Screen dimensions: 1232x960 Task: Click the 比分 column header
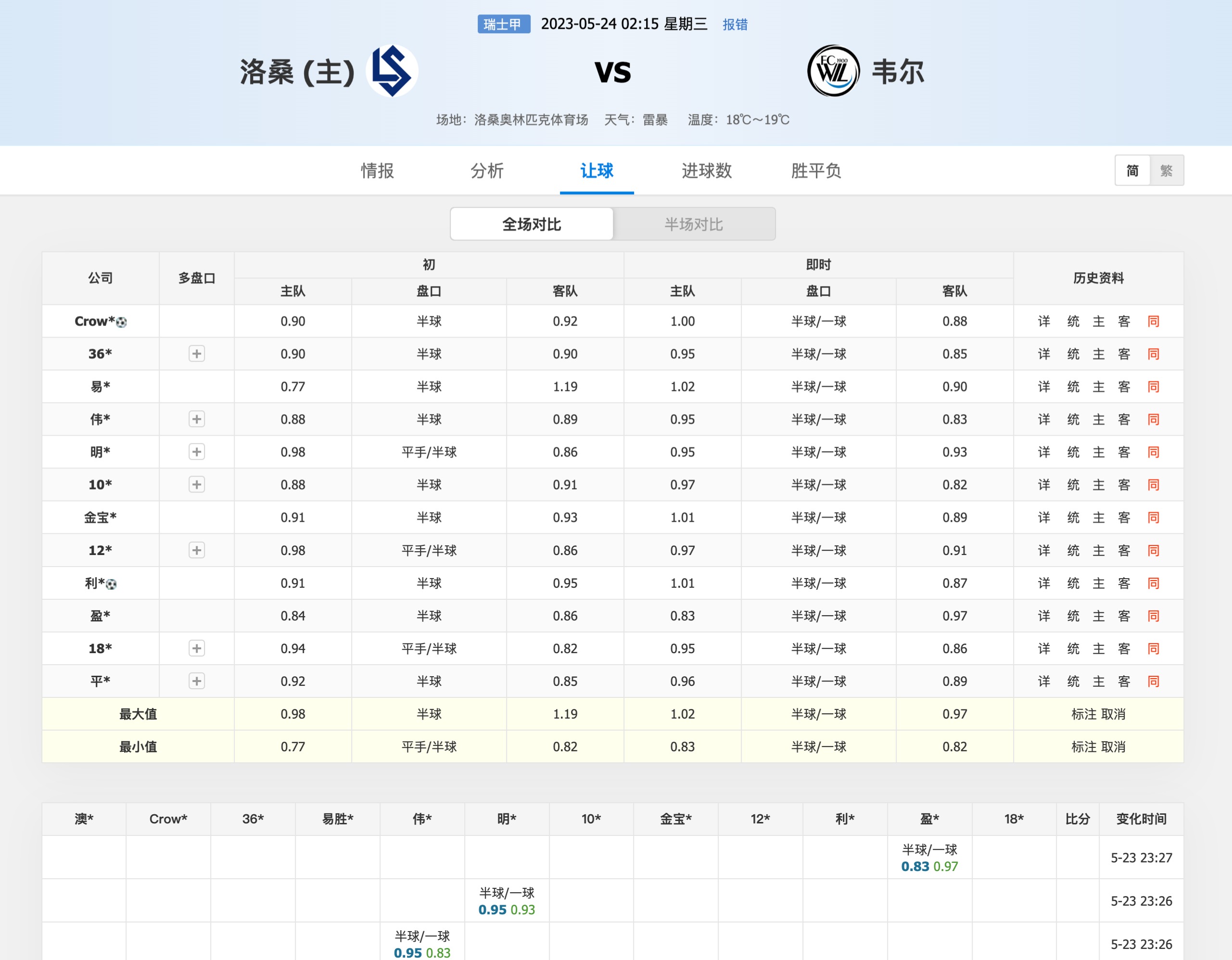click(x=1077, y=819)
